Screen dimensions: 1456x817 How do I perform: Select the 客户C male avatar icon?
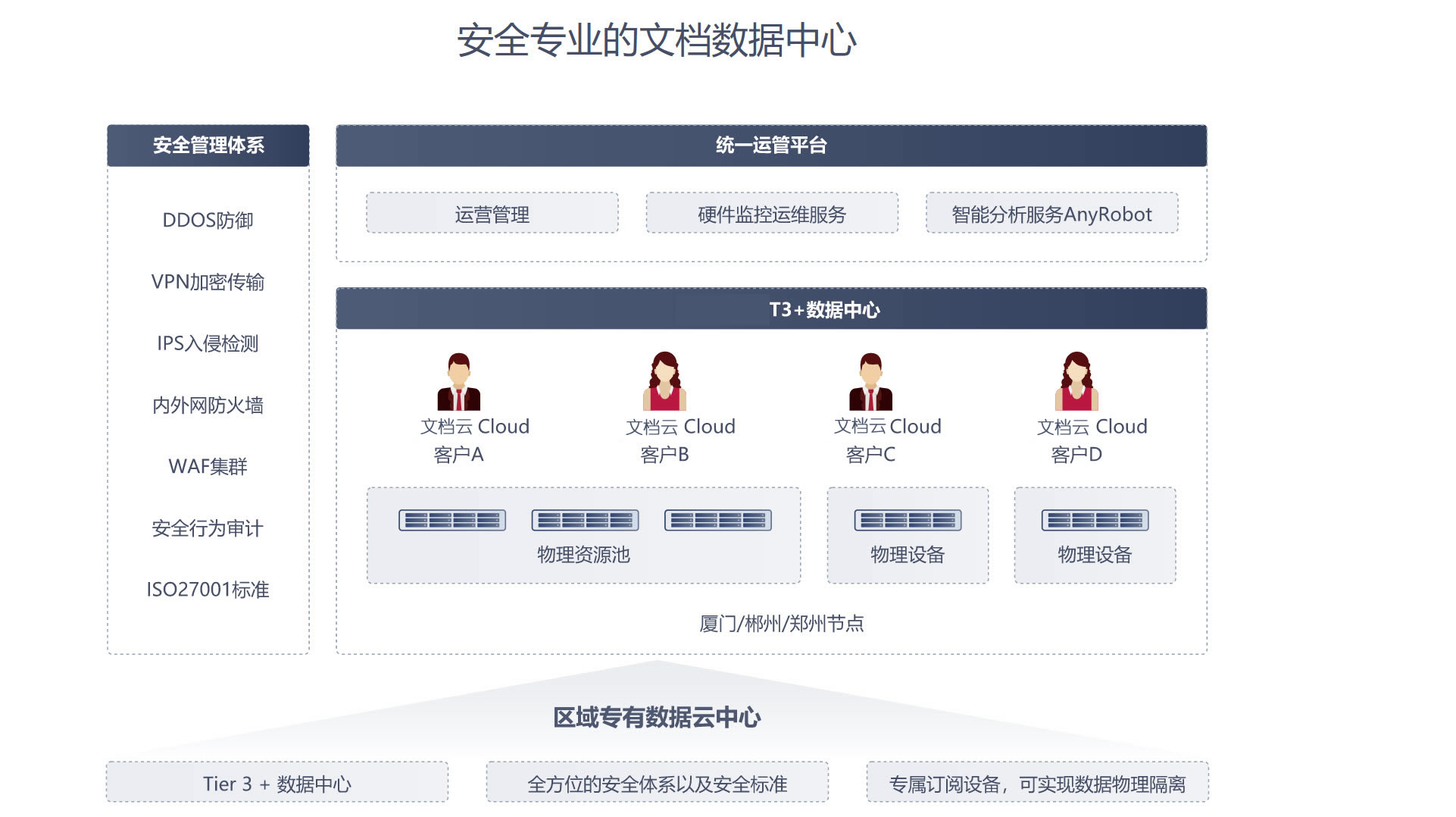pyautogui.click(x=870, y=382)
